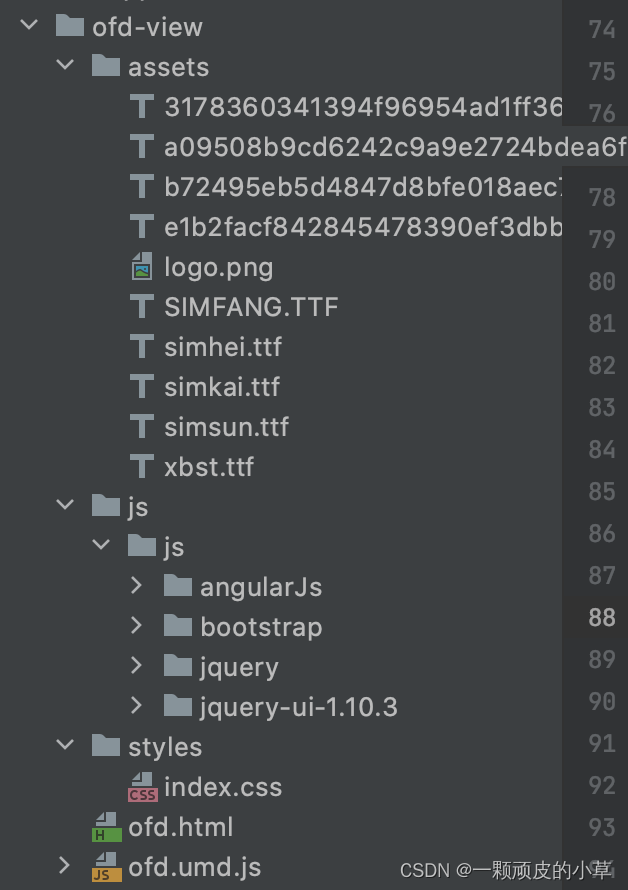Open the ofd.umd.js file
This screenshot has width=628, height=890.
pos(195,868)
